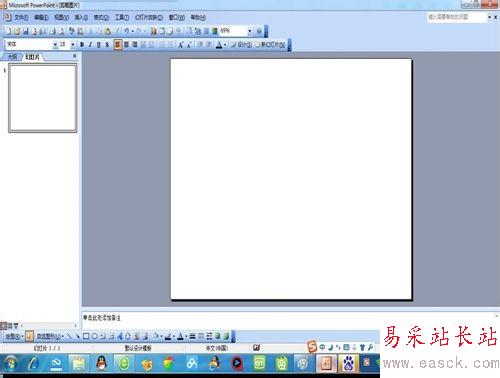Click Windows Start button
The width and height of the screenshot is (500, 378).
(x=10, y=363)
